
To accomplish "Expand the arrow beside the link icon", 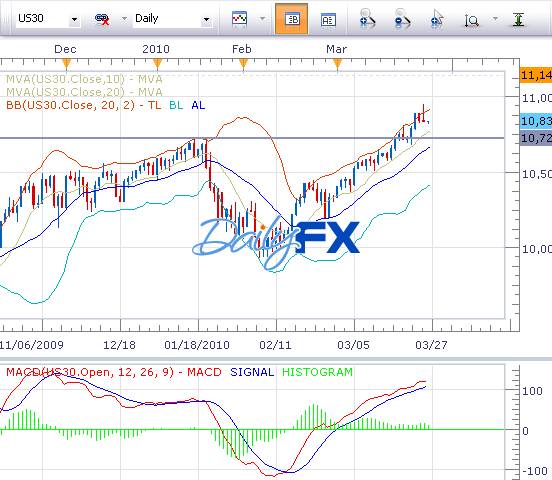I will tap(124, 18).
